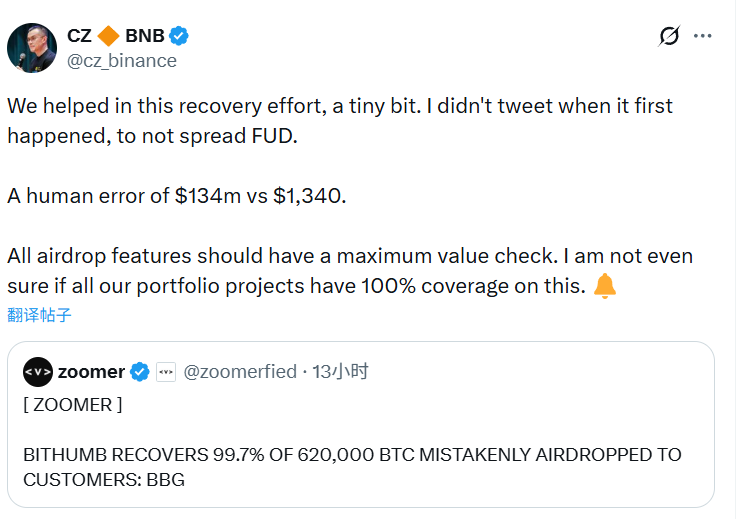
Task: Click the small affiliate badge beside zoomer
Action: [166, 372]
